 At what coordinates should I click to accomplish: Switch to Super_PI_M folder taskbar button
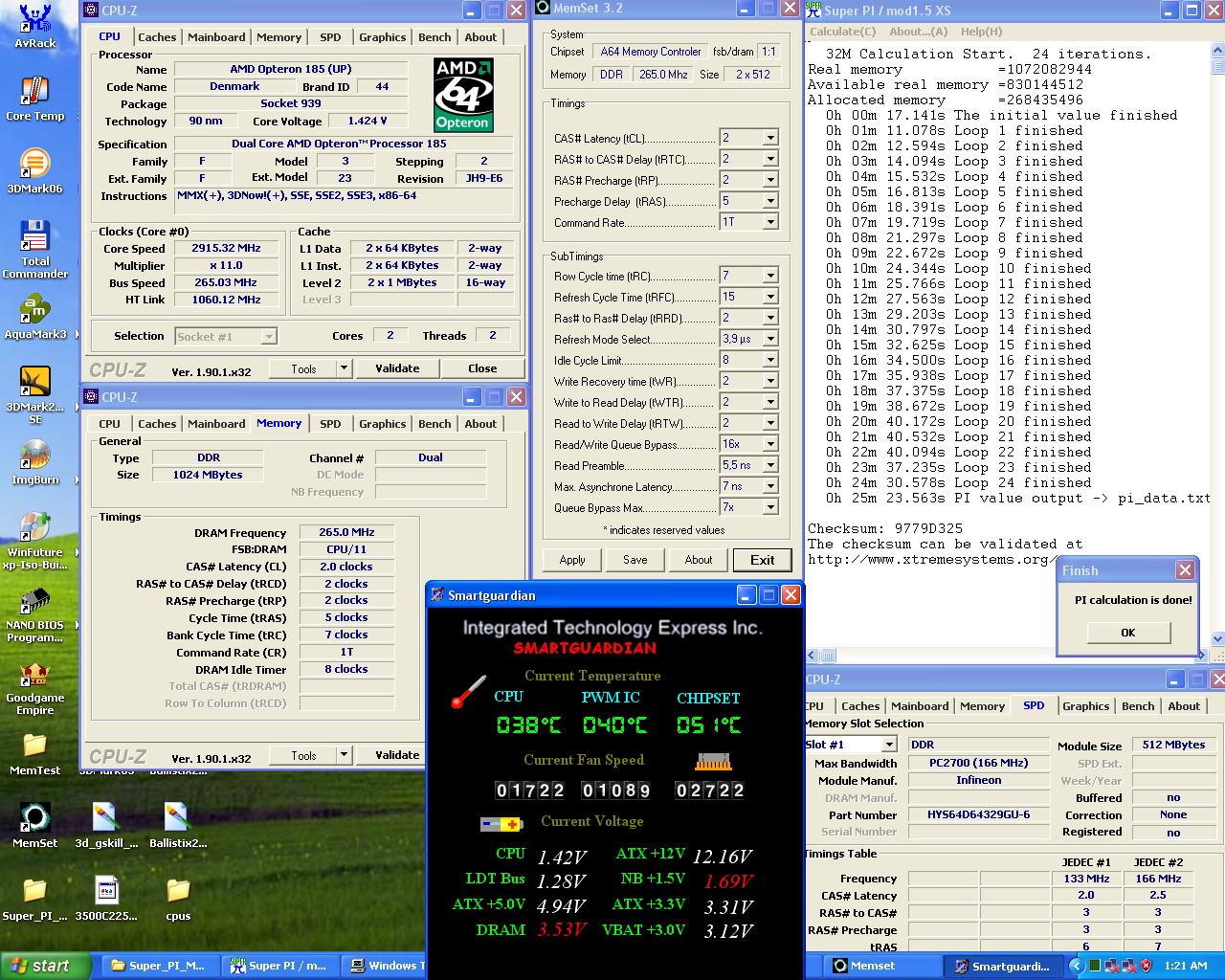(158, 966)
